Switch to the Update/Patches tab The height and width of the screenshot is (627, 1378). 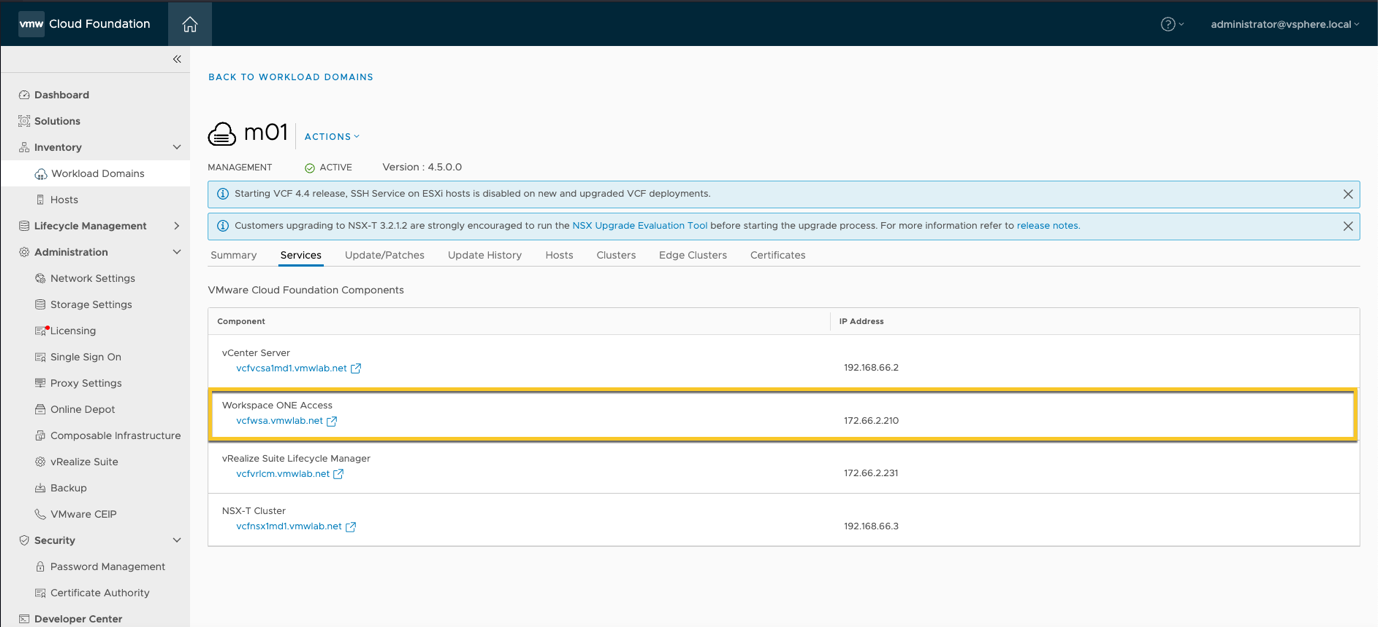coord(385,255)
